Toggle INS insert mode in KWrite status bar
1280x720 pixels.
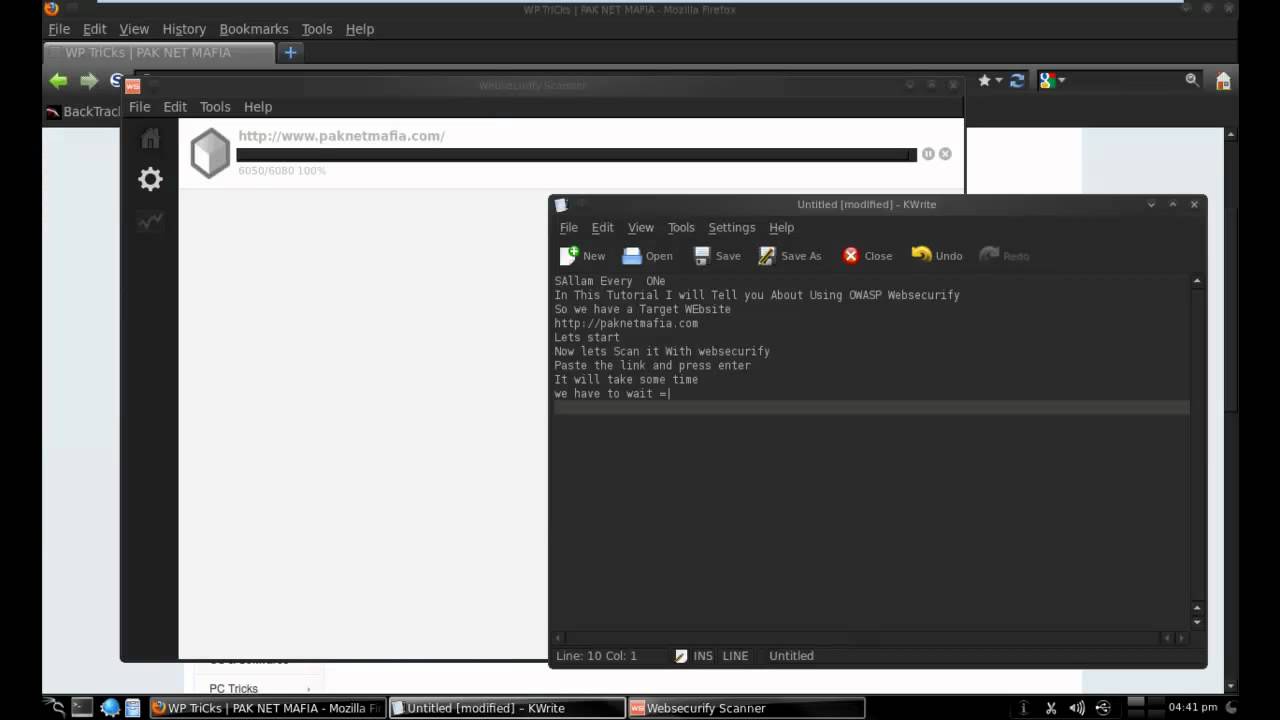[703, 656]
